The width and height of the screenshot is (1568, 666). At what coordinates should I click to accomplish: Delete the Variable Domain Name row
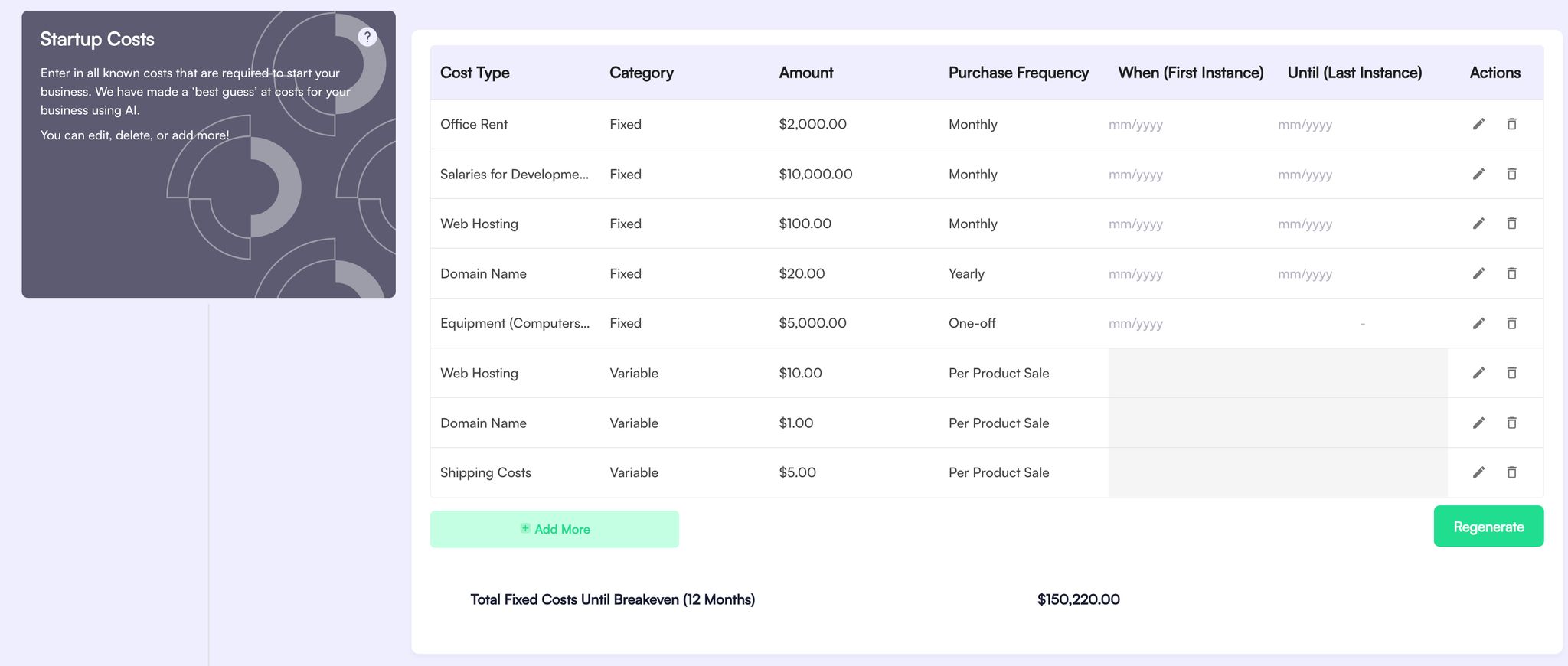click(x=1511, y=423)
